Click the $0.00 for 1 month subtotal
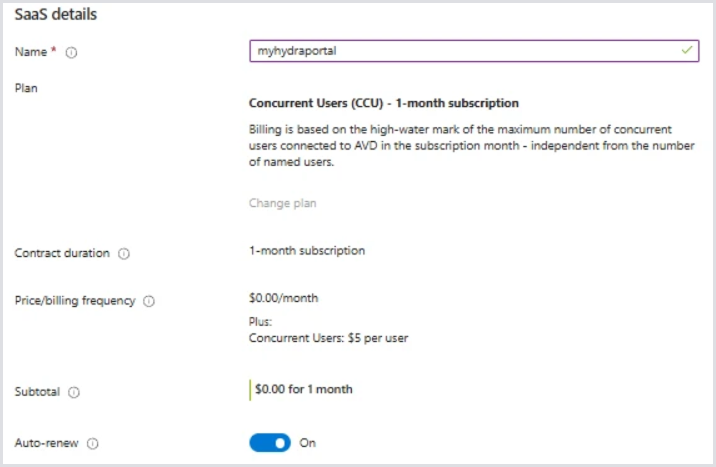This screenshot has width=716, height=467. (x=303, y=389)
